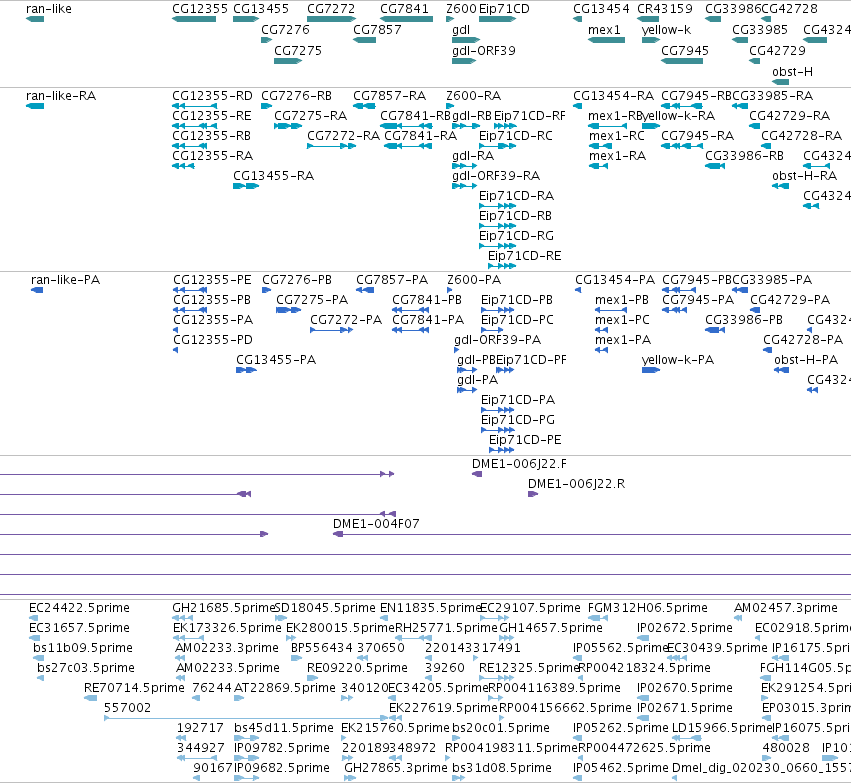This screenshot has width=851, height=783.
Task: Select the CG13454-RA transcript label
Action: point(613,96)
